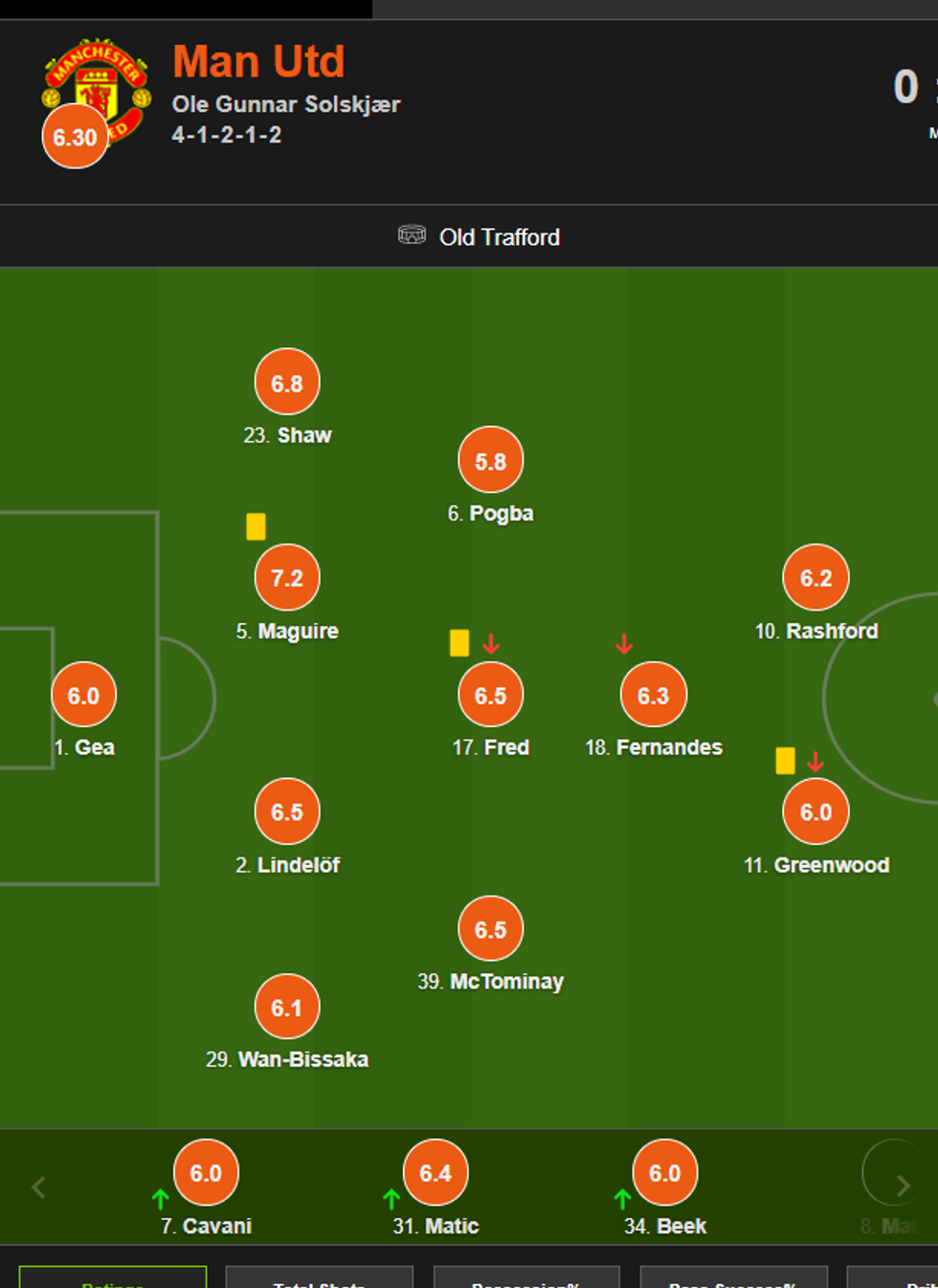Select Maguire's 7.2 rating badge

click(287, 578)
